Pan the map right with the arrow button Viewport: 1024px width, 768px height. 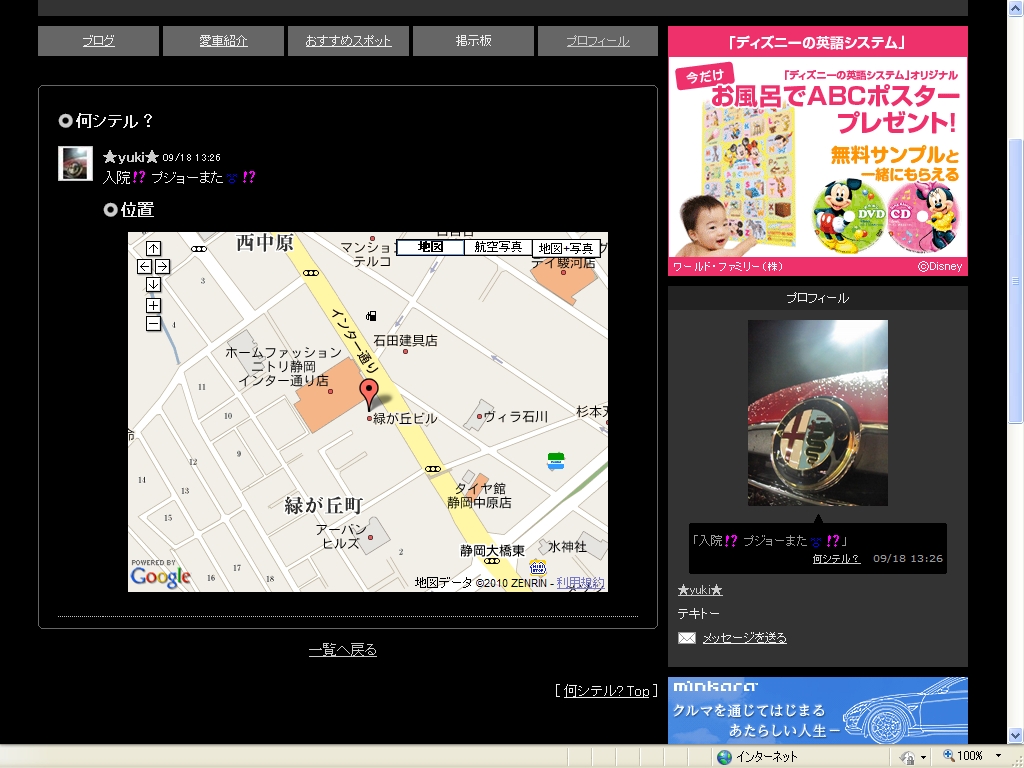point(163,266)
